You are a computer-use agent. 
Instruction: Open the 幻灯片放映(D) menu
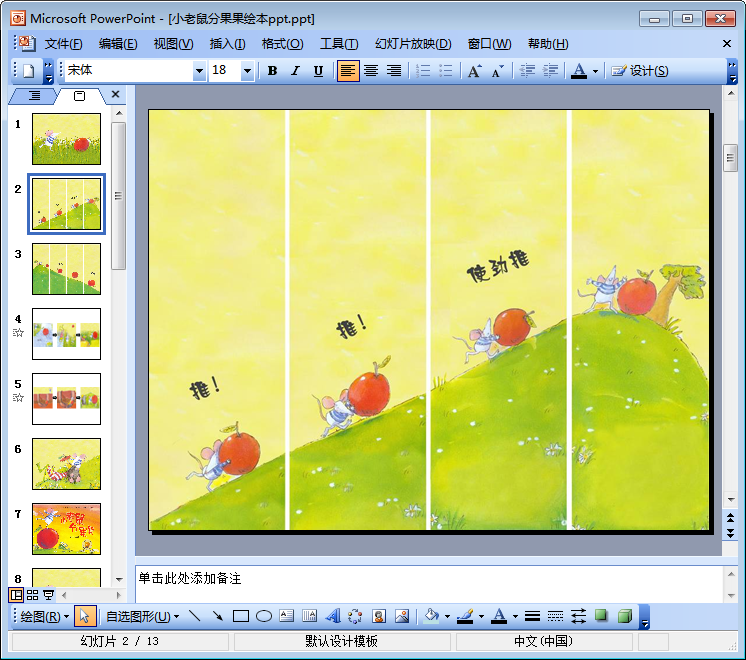tap(413, 44)
